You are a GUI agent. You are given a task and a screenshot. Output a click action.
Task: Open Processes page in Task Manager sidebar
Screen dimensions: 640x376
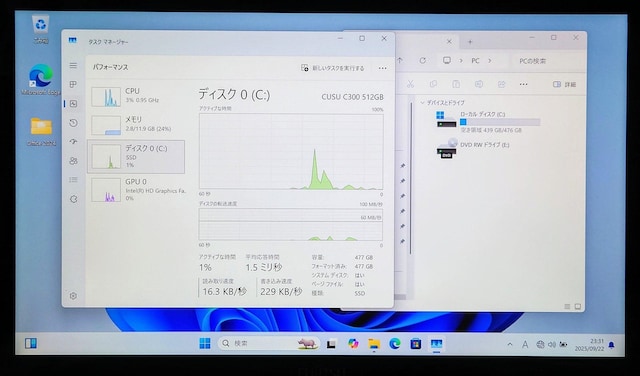tap(73, 85)
